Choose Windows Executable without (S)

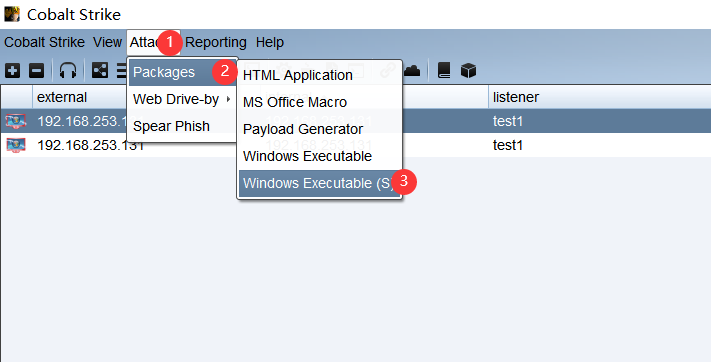coord(320,156)
